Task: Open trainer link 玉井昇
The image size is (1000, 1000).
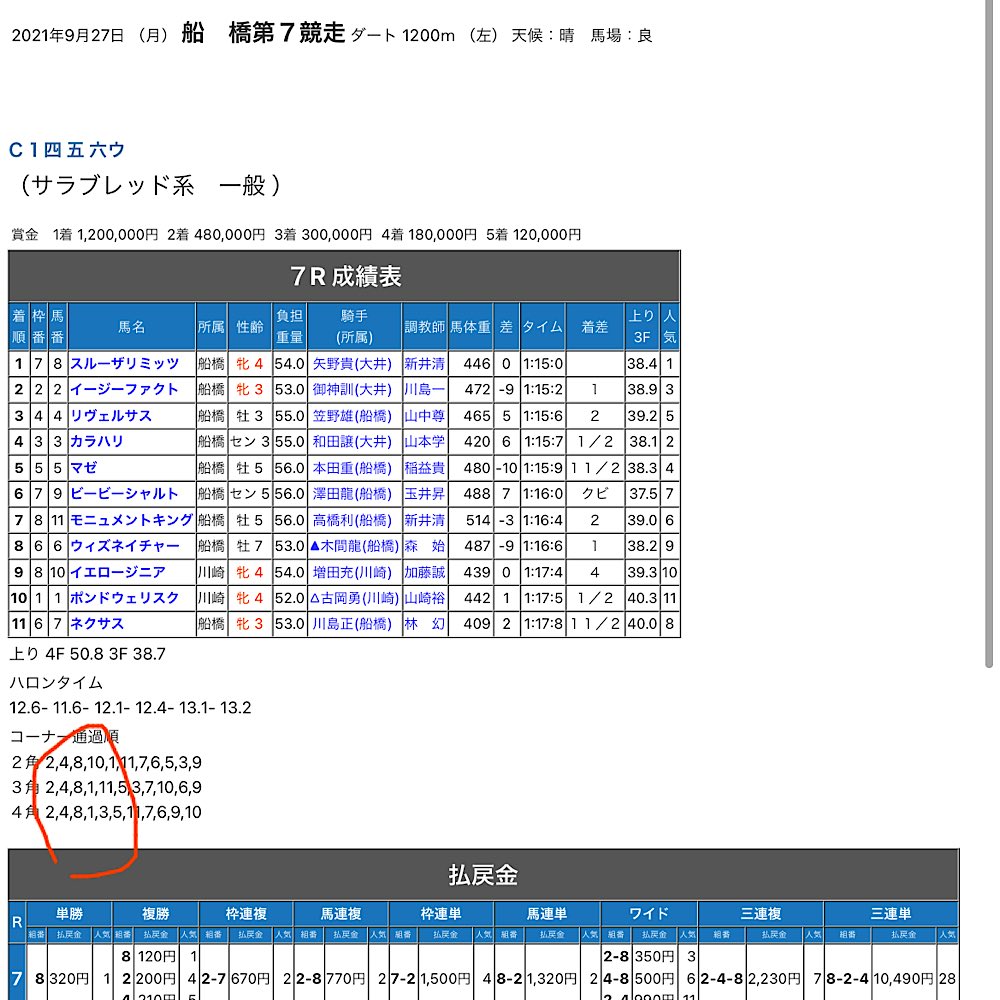Action: pos(424,494)
